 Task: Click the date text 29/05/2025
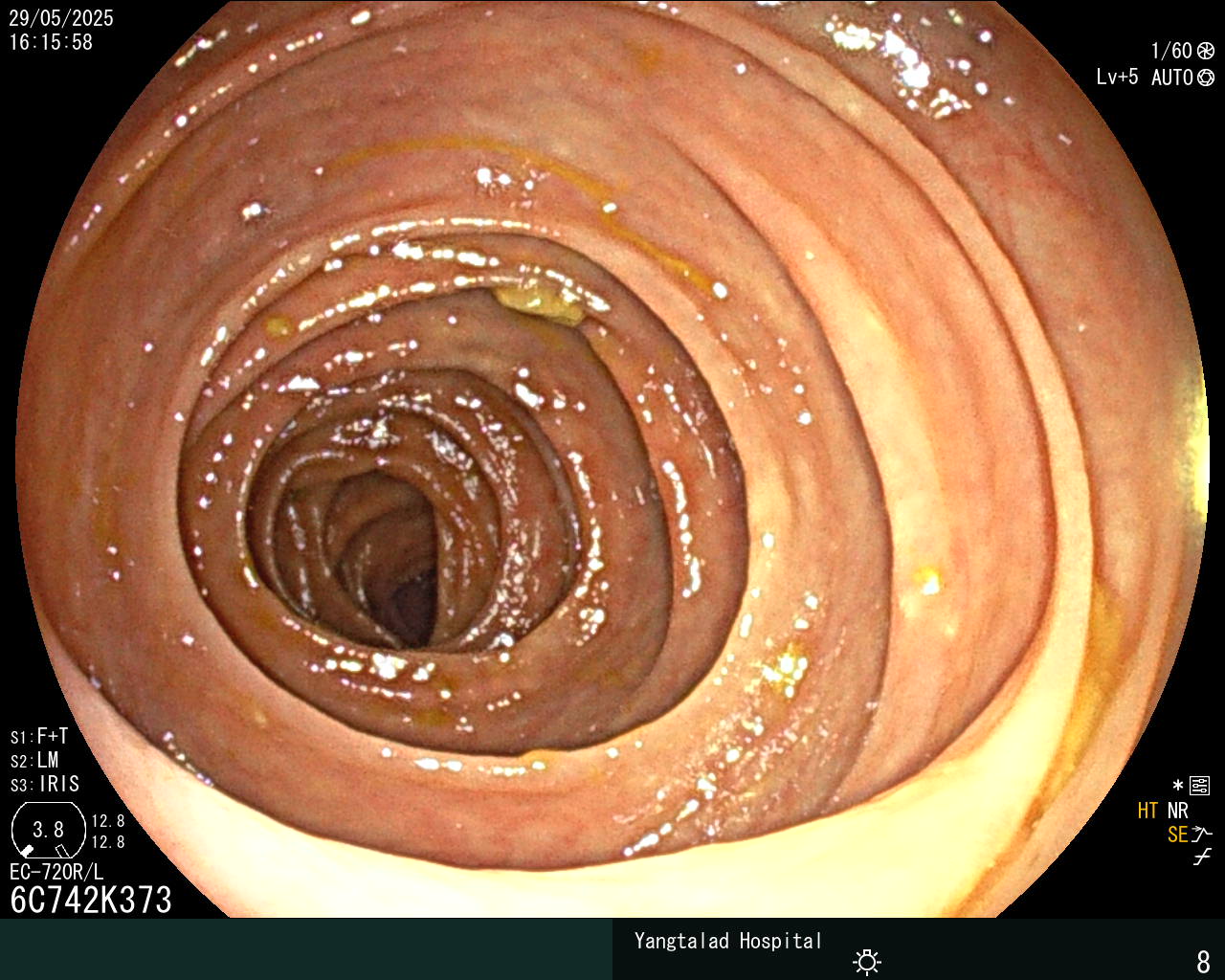(x=61, y=18)
